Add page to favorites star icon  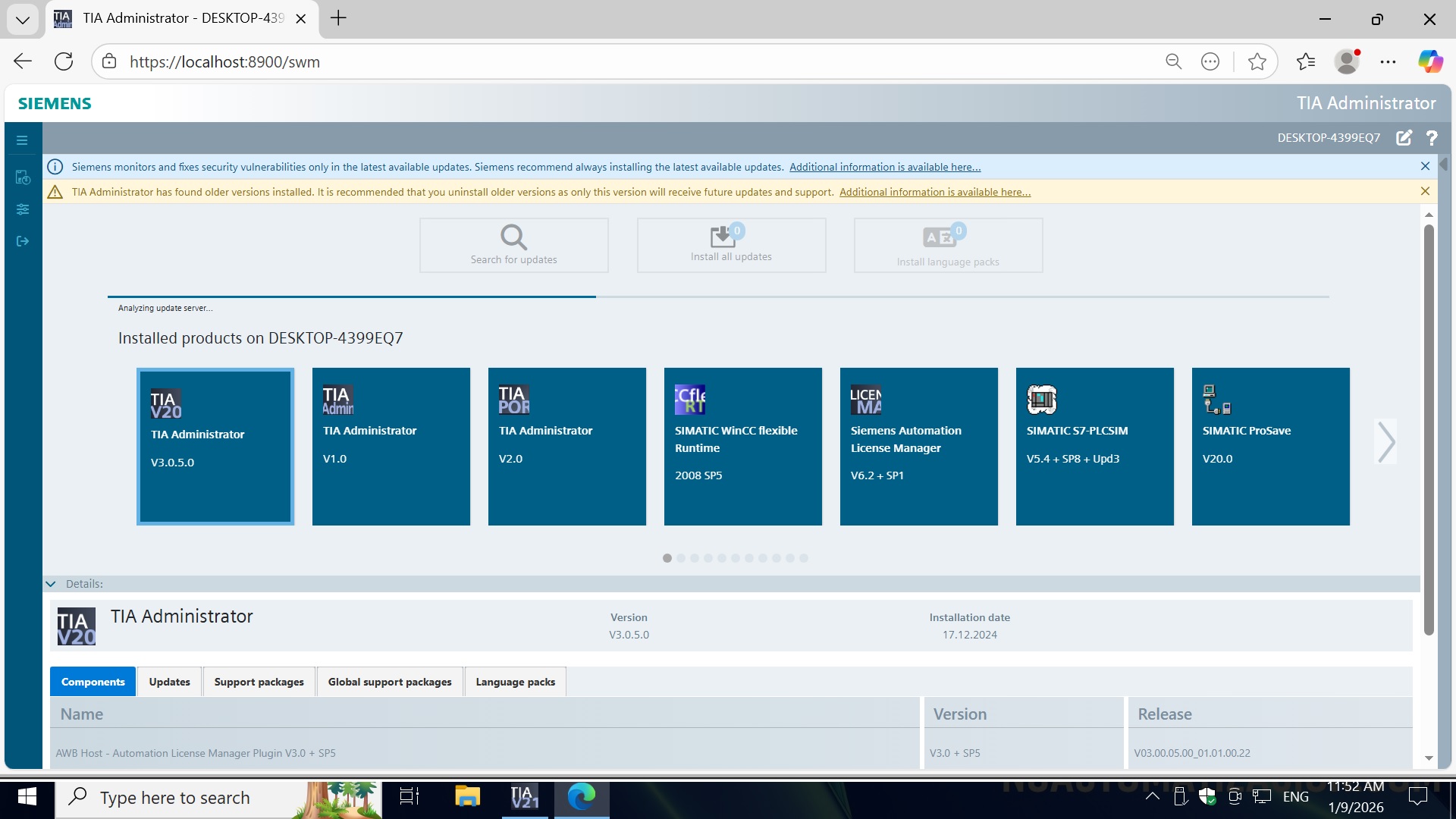(x=1257, y=61)
